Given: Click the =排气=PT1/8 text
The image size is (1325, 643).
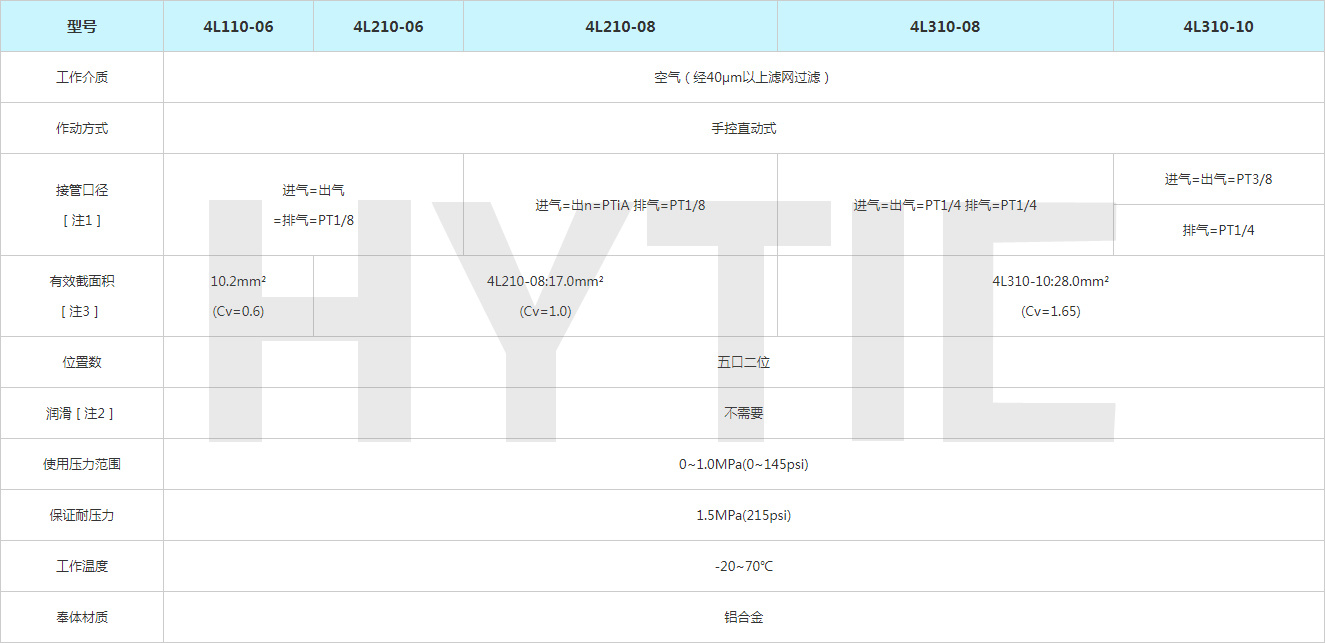Looking at the screenshot, I should click(x=313, y=220).
